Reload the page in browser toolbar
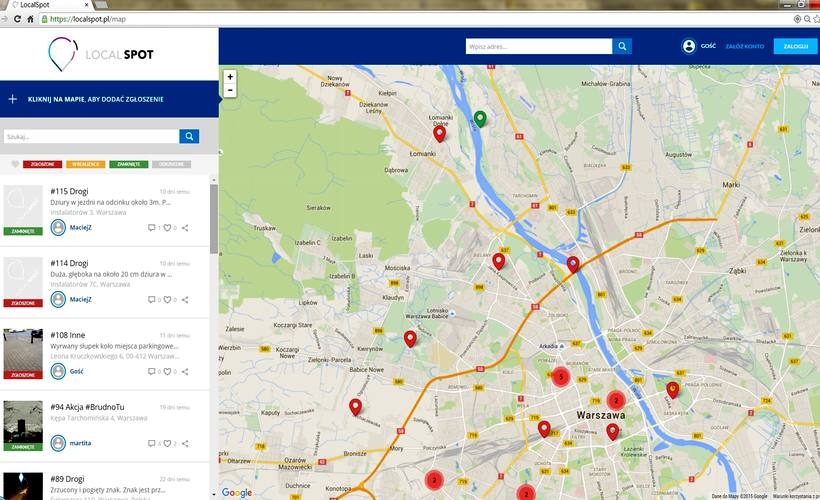 (17, 19)
